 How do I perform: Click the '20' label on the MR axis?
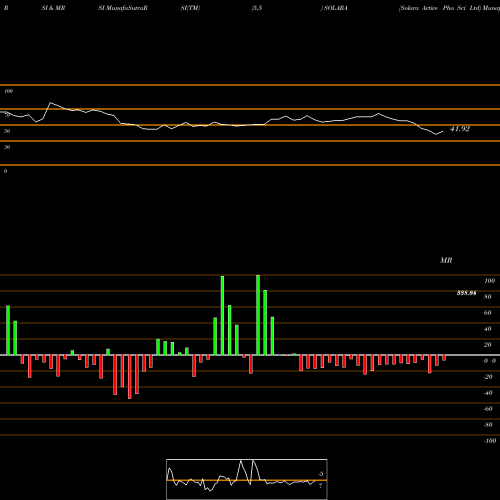(488, 345)
